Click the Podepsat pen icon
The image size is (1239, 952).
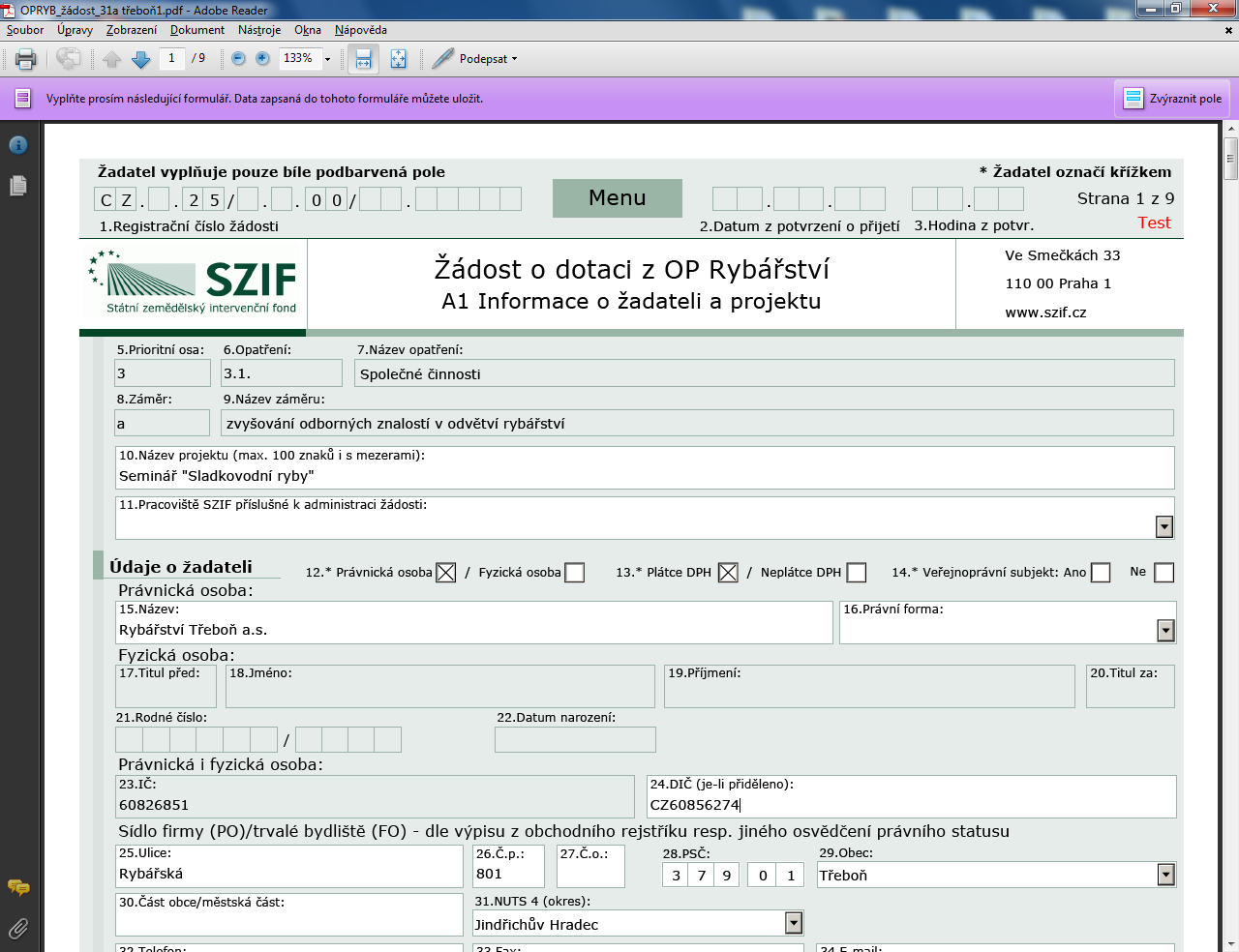coord(442,59)
